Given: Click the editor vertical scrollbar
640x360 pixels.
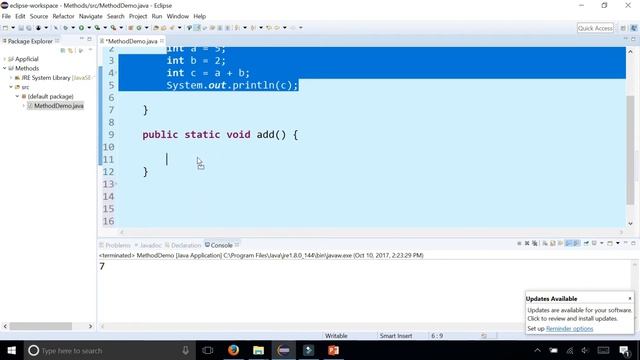Looking at the screenshot, I should 631,149.
